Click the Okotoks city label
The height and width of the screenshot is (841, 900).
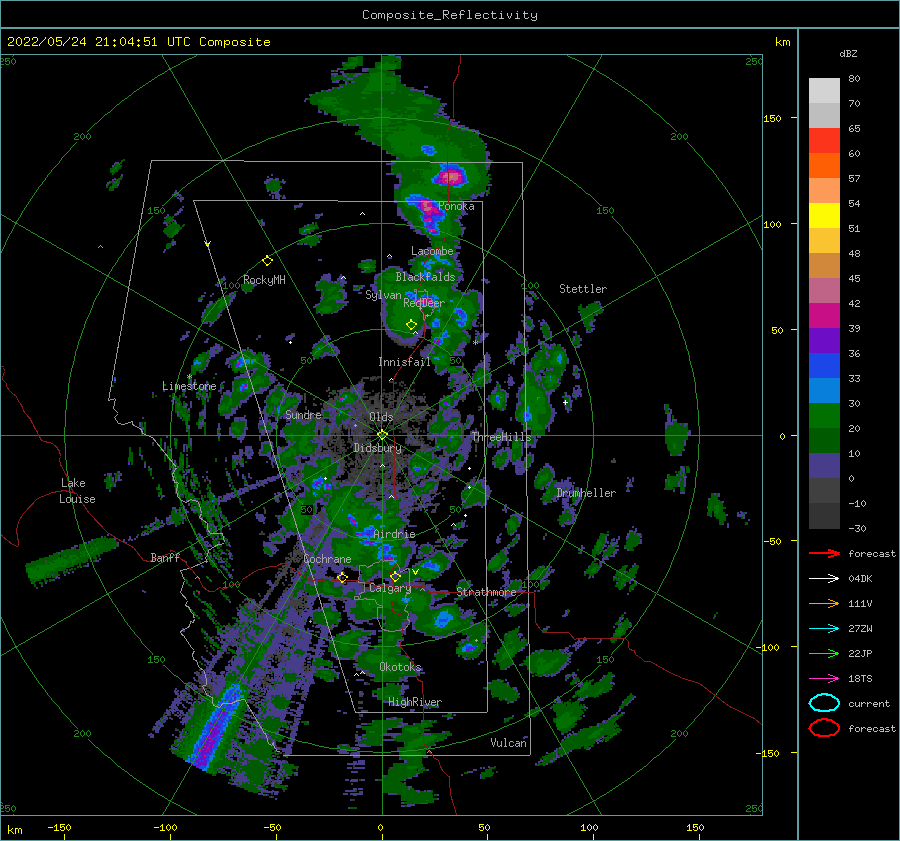click(x=400, y=667)
